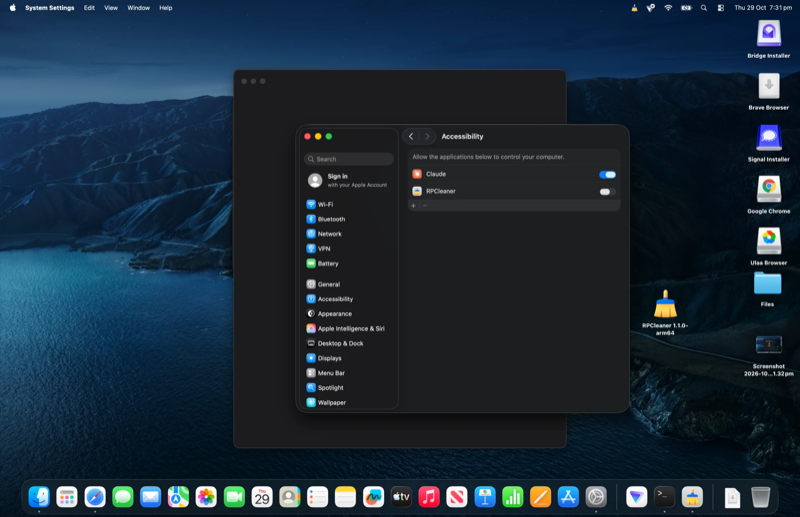Select the Claude row in the list
800x517 pixels.
click(x=514, y=174)
